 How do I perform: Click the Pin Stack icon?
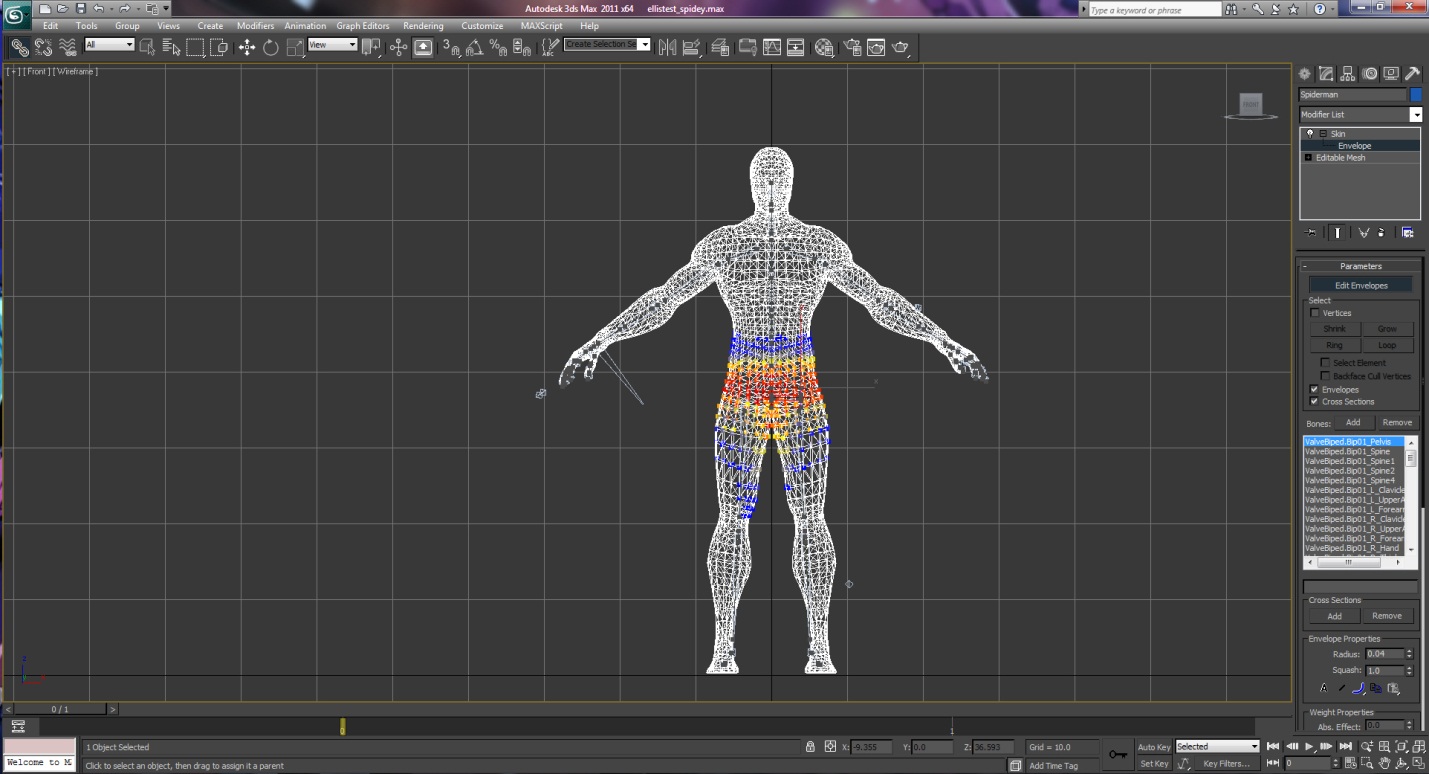pyautogui.click(x=1311, y=232)
